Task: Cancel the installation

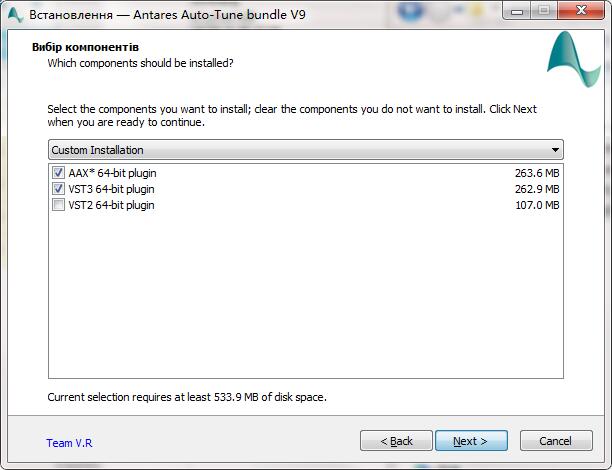Action: click(556, 441)
